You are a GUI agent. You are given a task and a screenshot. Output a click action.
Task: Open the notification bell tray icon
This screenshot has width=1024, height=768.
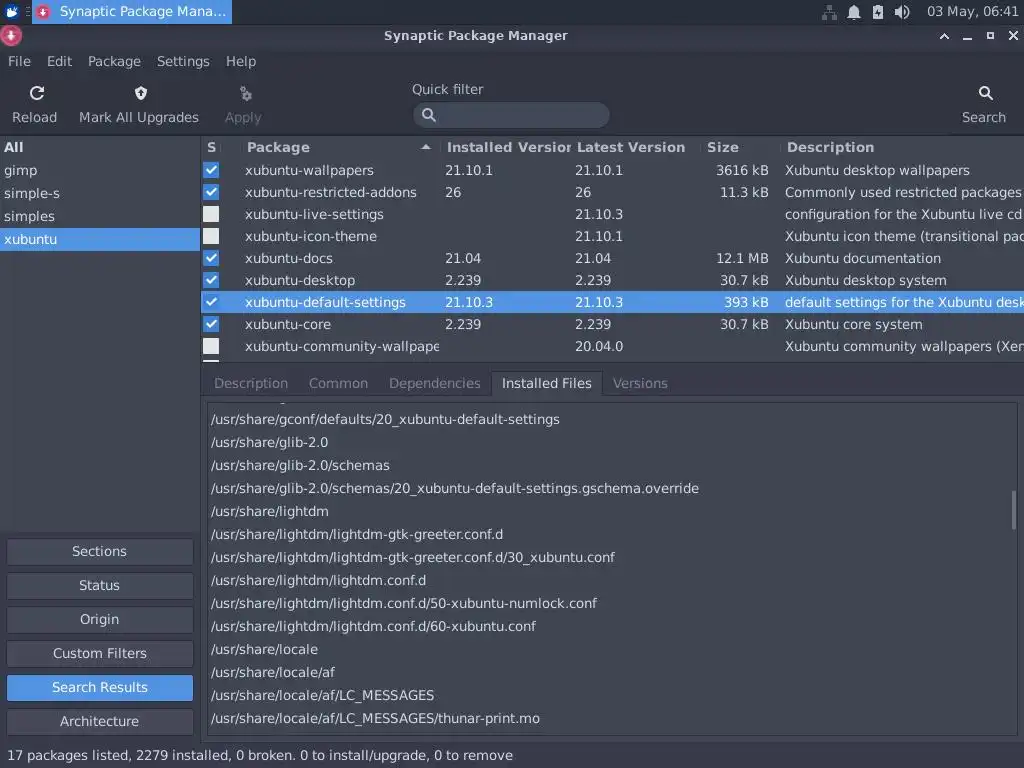coord(854,12)
